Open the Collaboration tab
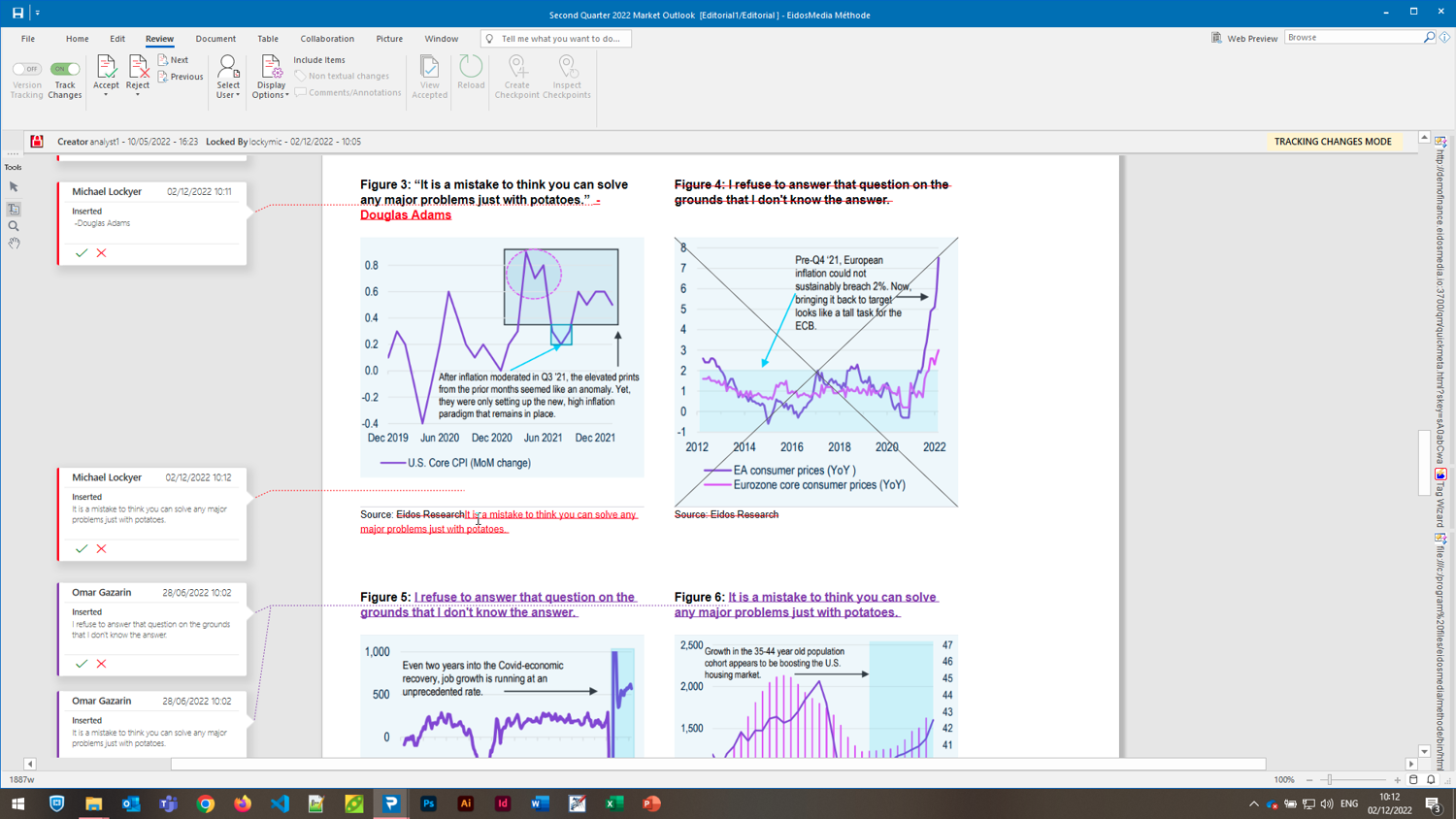The height and width of the screenshot is (819, 1456). pos(327,39)
